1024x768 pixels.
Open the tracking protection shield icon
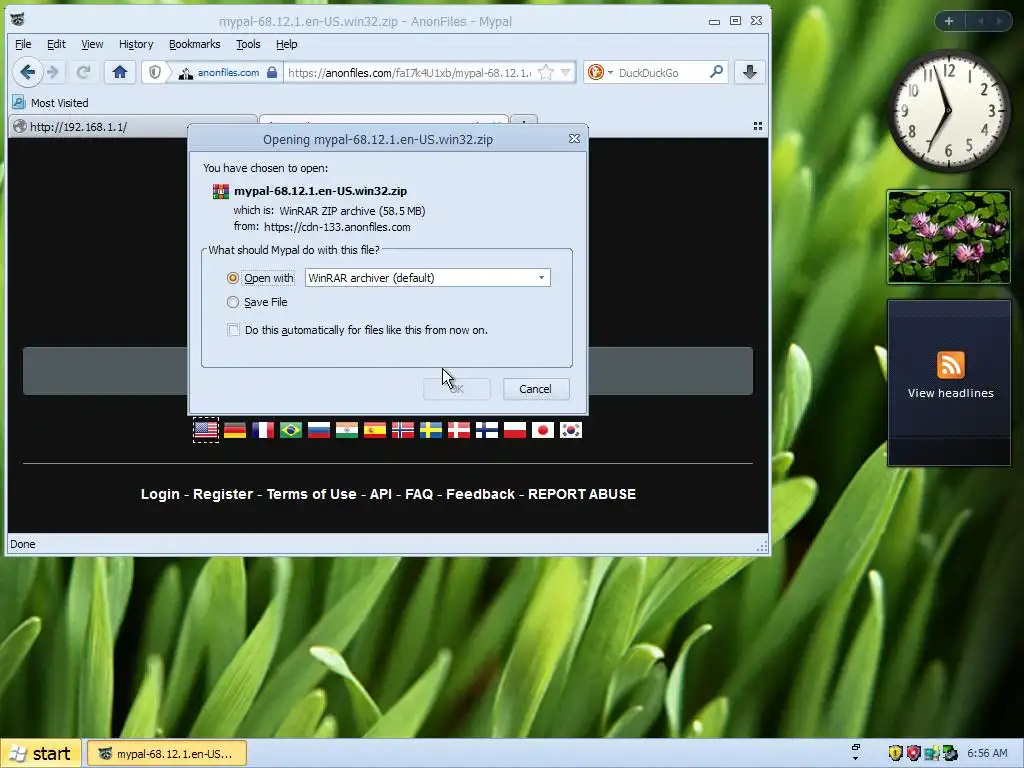[155, 72]
